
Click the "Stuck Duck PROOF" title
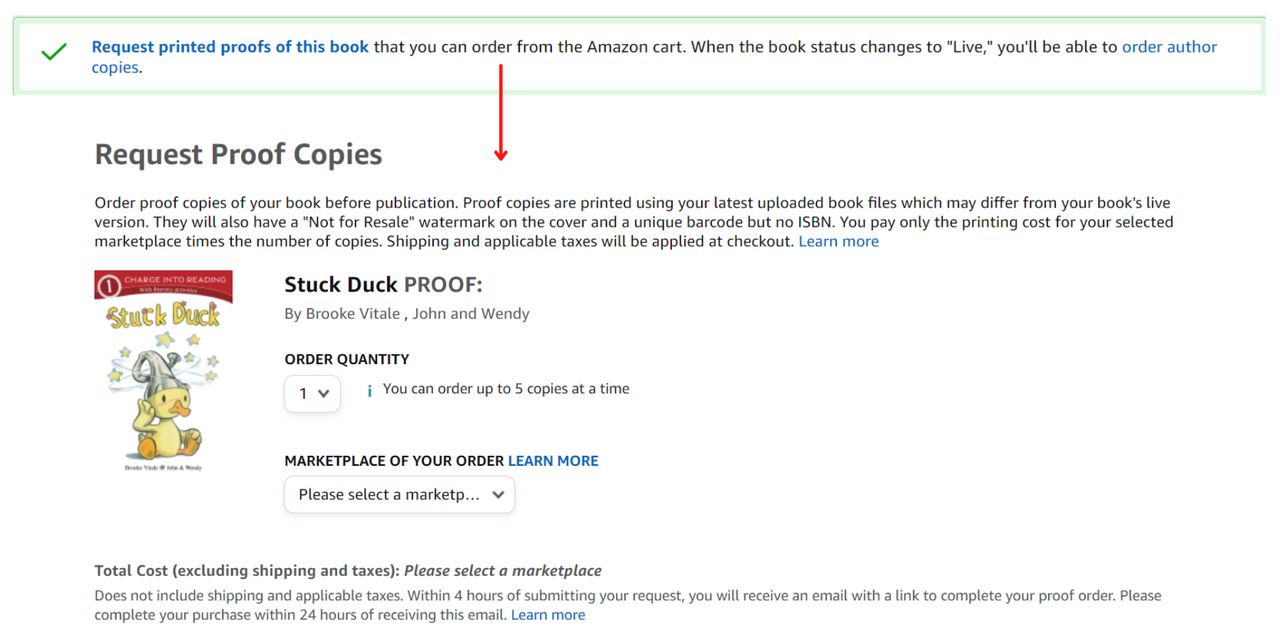[383, 284]
